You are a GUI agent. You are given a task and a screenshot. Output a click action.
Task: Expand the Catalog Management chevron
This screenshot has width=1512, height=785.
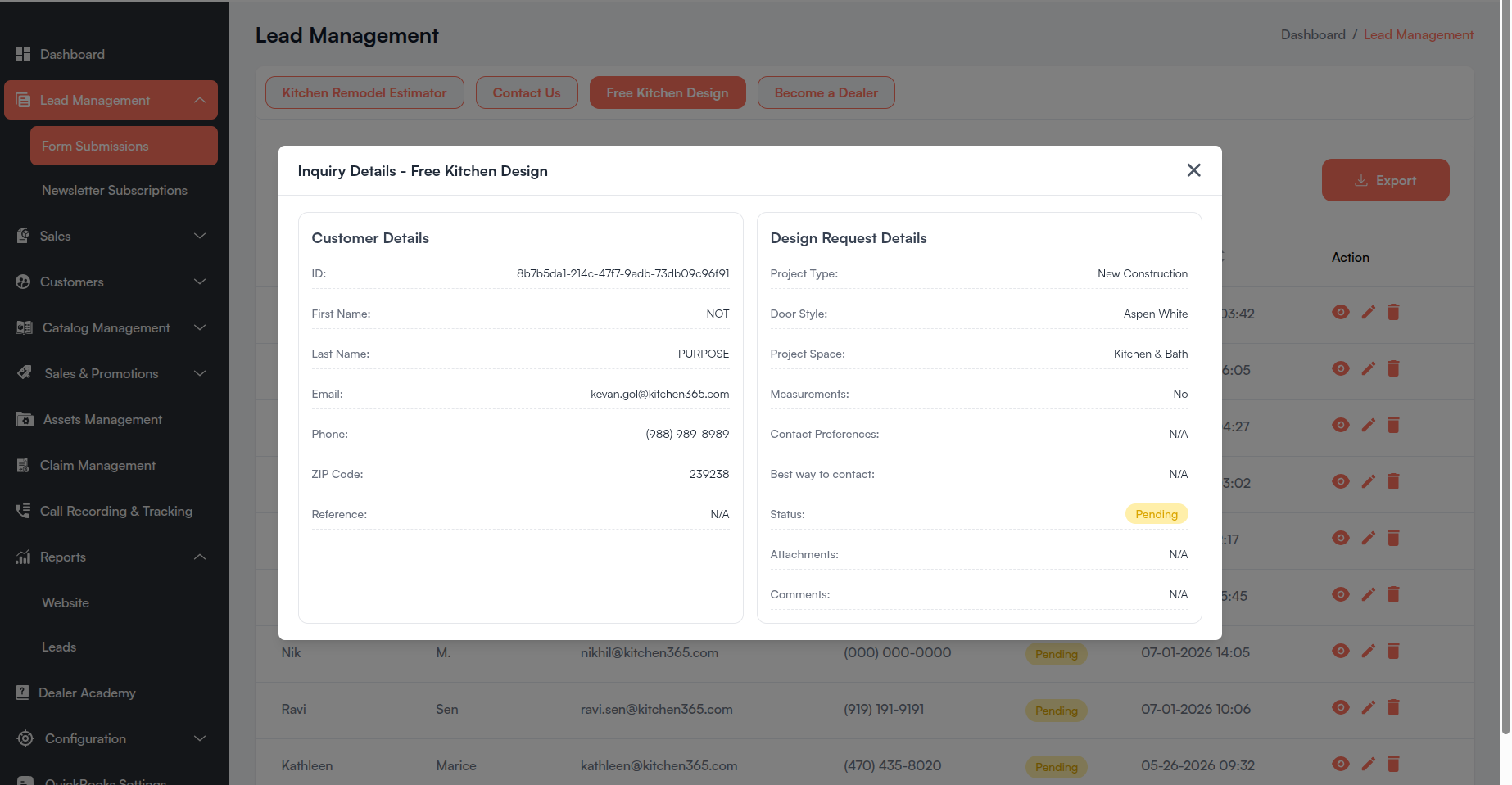(x=200, y=327)
